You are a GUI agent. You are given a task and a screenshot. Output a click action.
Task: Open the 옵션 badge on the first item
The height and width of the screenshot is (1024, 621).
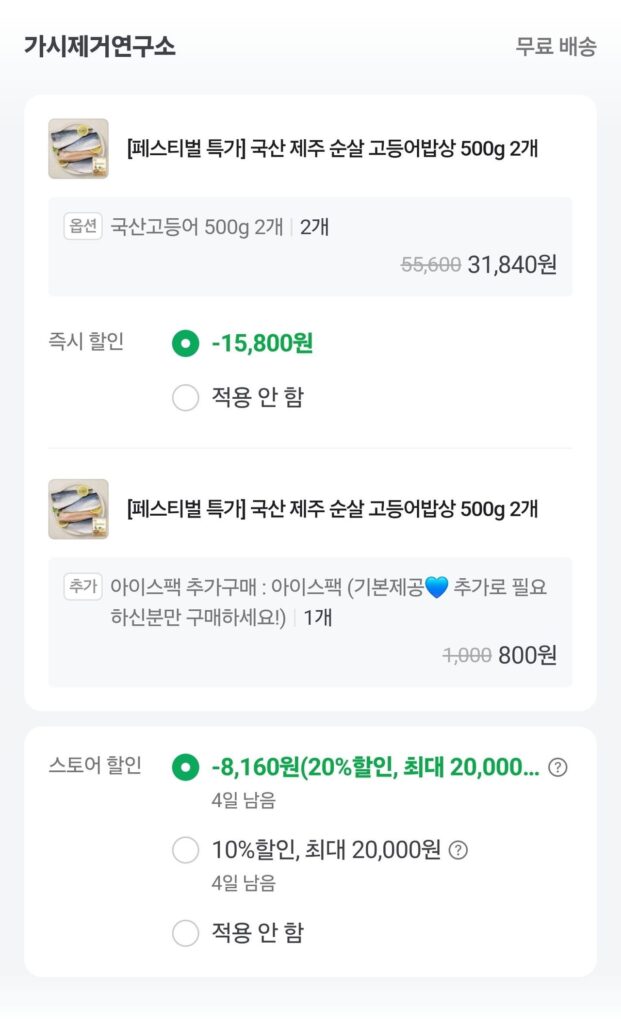[85, 227]
